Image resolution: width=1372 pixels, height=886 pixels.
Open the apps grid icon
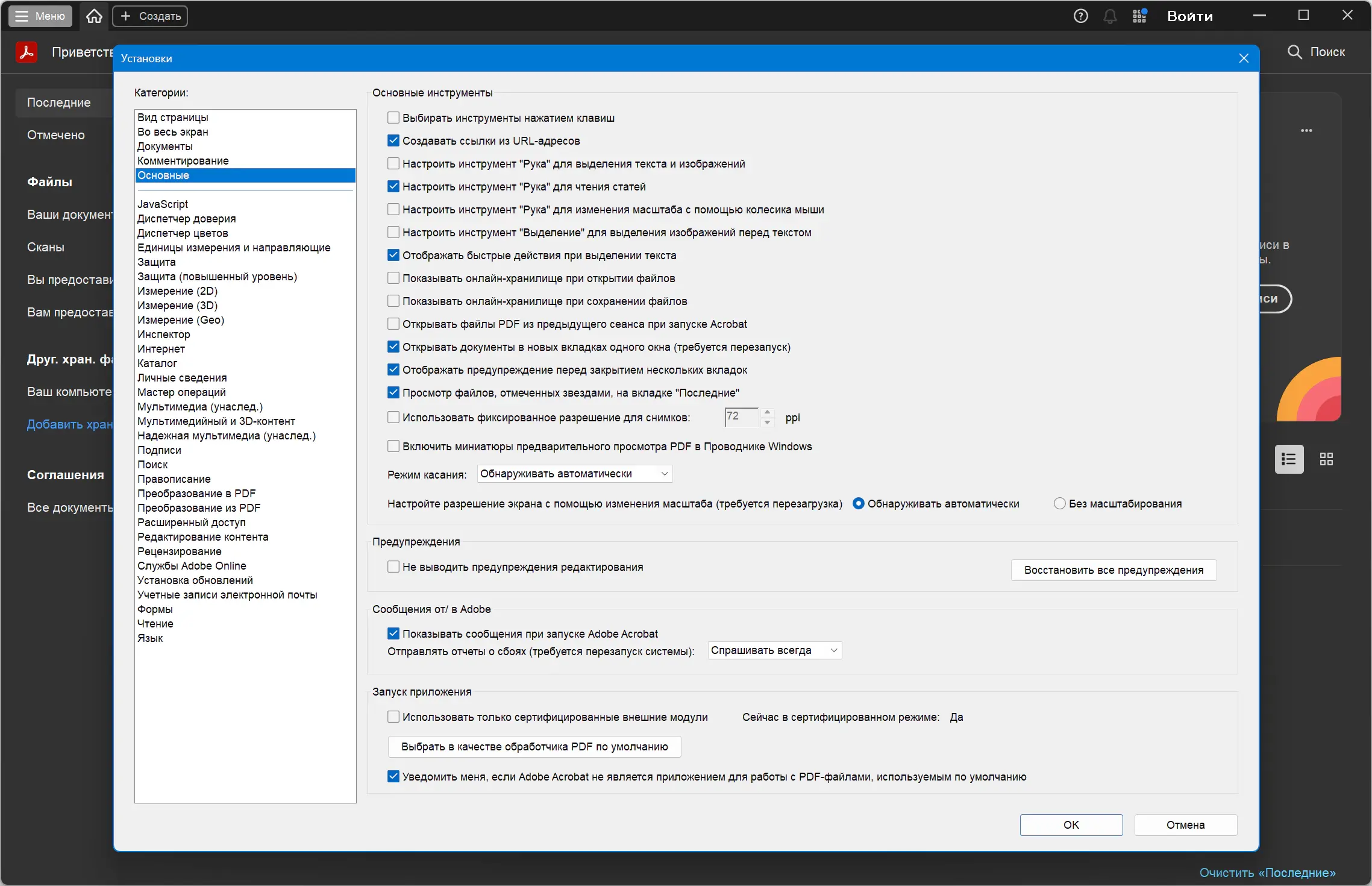(x=1139, y=16)
